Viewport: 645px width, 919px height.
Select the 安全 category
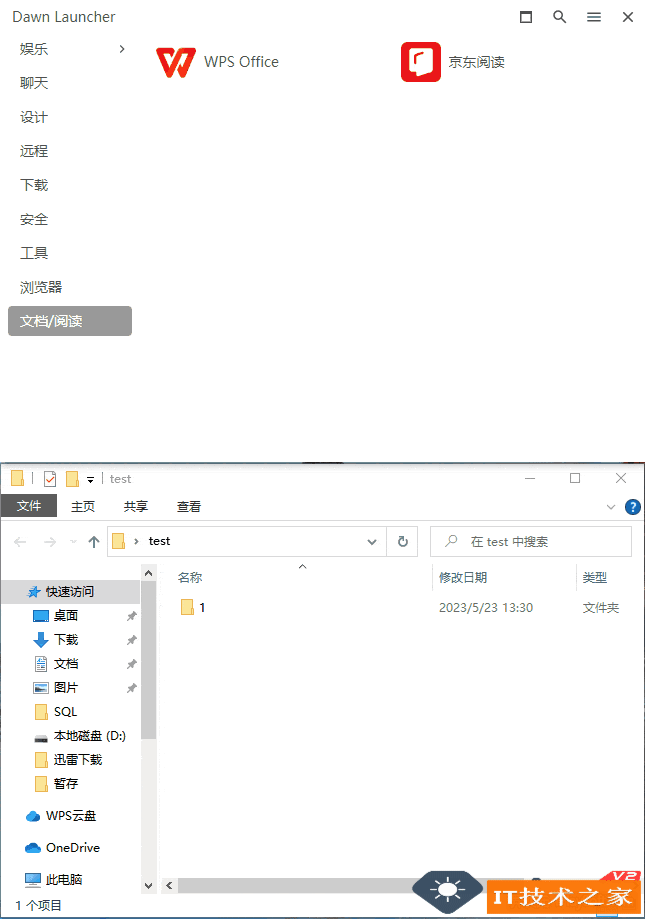[34, 219]
